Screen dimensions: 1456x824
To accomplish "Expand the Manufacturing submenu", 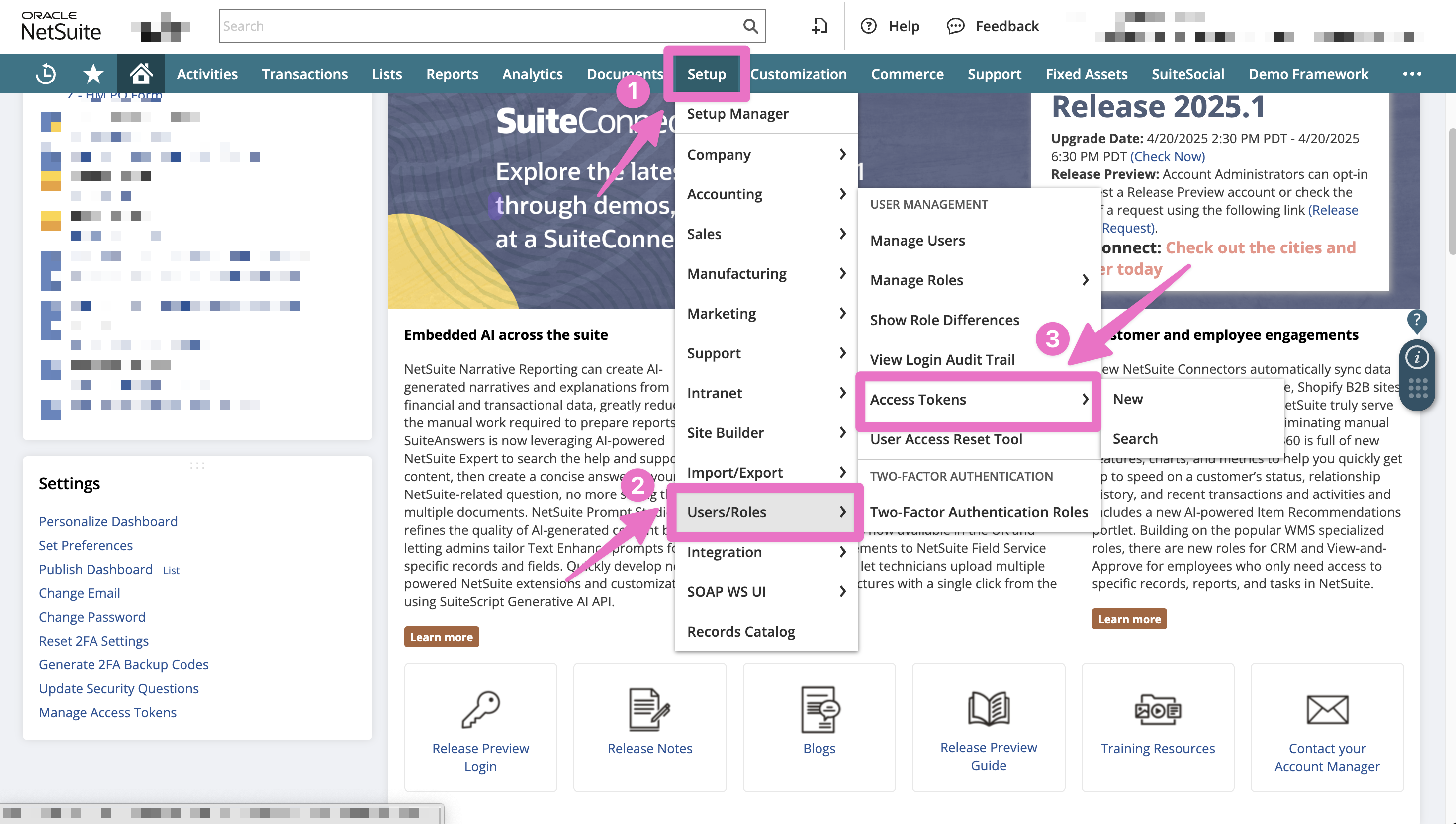I will [766, 273].
